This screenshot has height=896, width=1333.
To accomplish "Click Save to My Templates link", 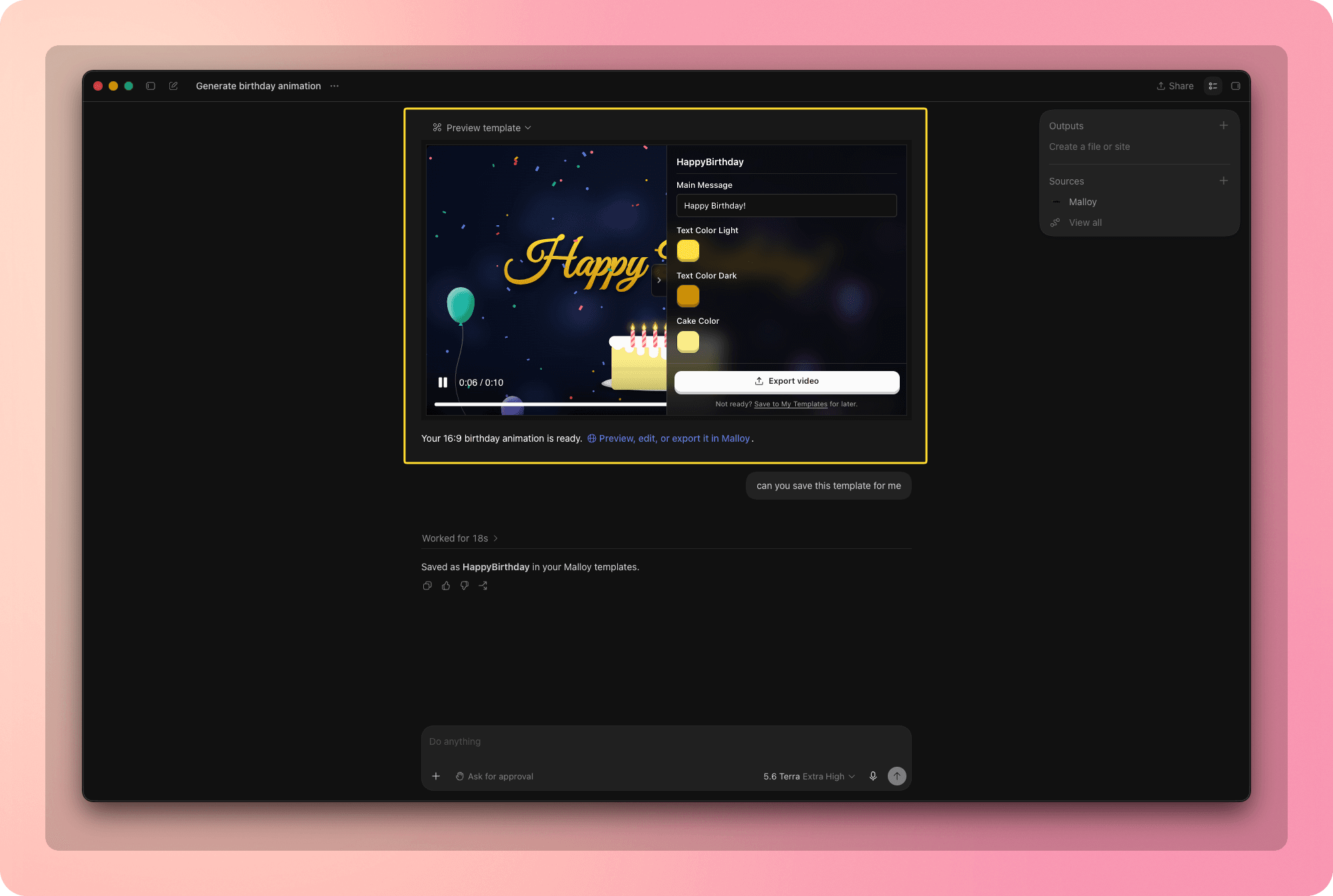I will pyautogui.click(x=790, y=404).
